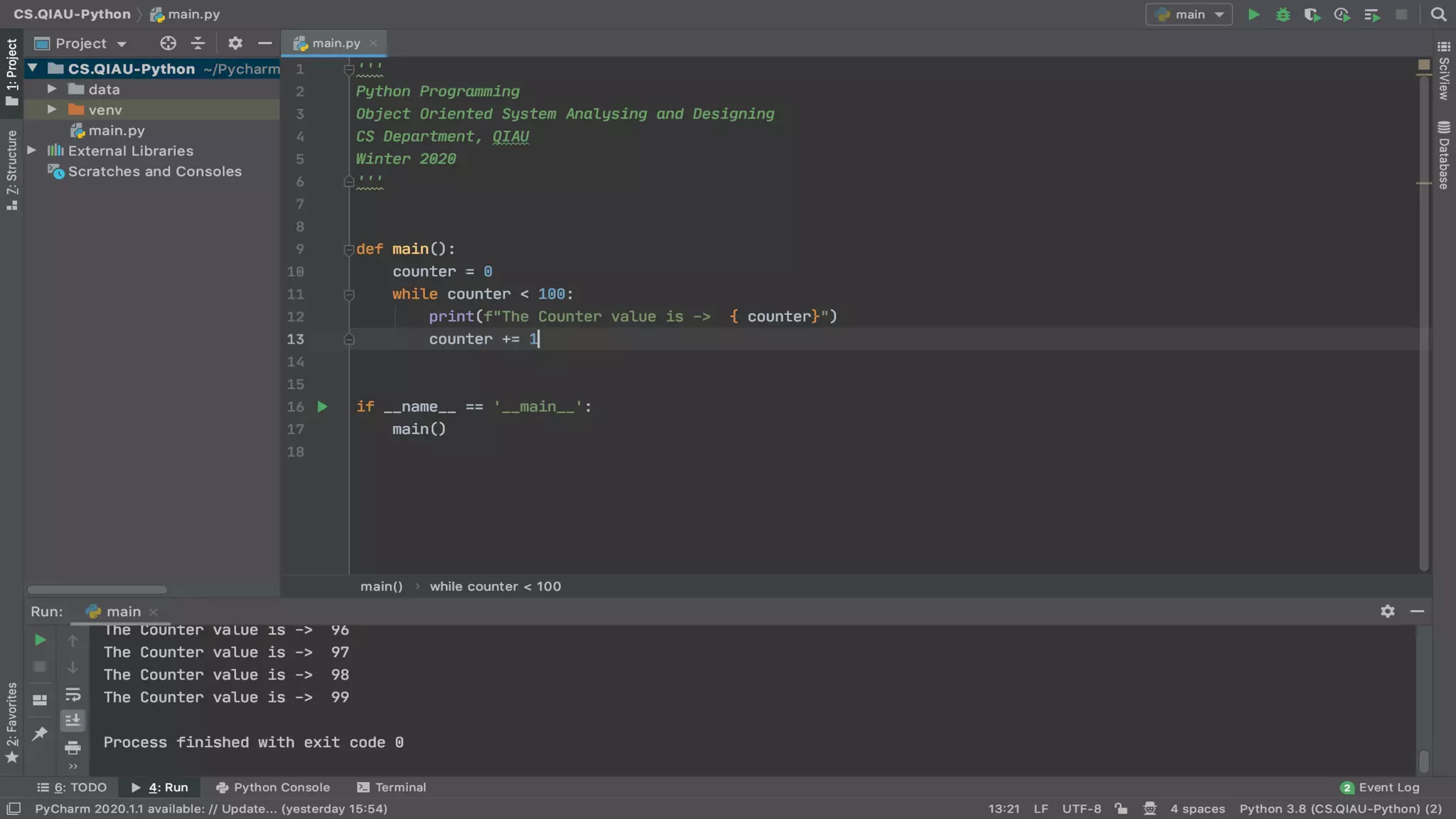Click Python 3.8 interpreter in status bar
The width and height of the screenshot is (1456, 819).
(1340, 808)
